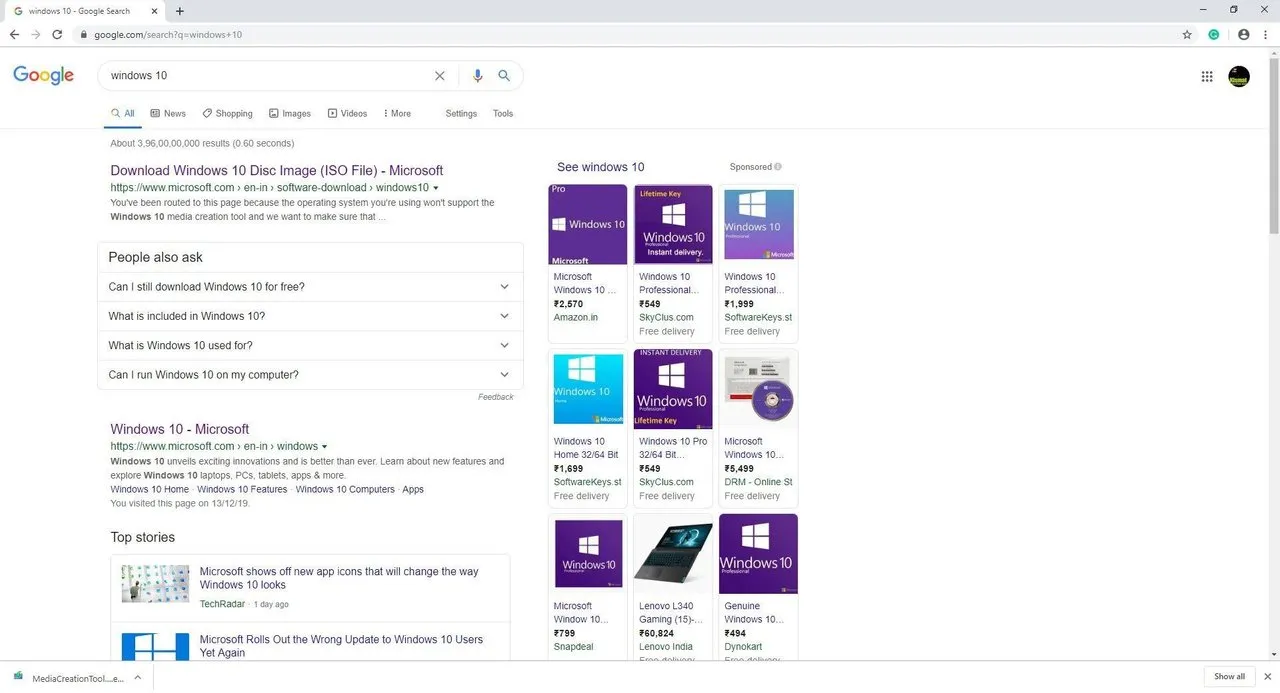Image resolution: width=1280 pixels, height=693 pixels.
Task: Open the DRM - Online St ad at ₹5,499
Action: point(758,428)
